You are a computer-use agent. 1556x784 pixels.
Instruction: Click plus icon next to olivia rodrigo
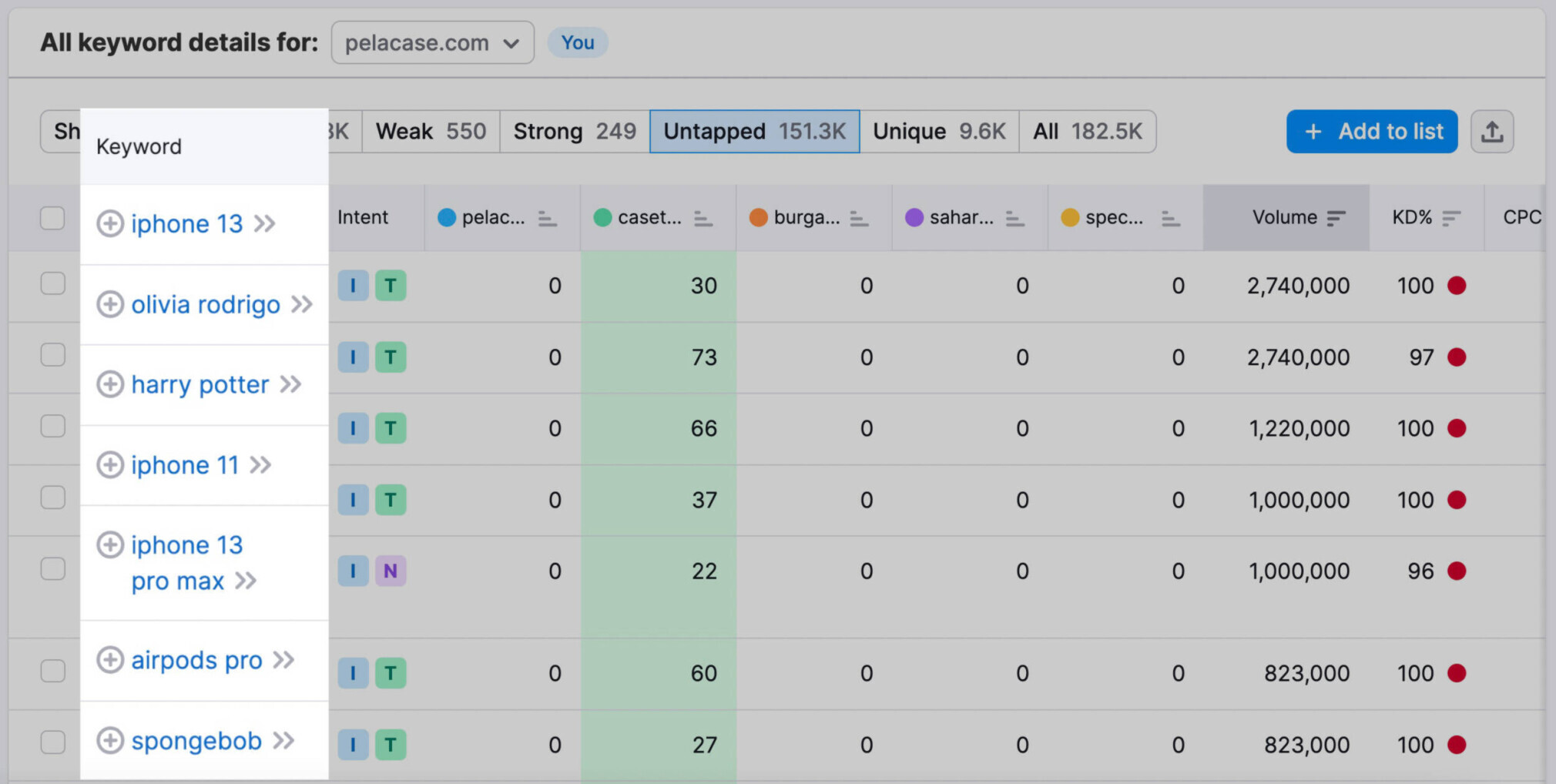110,304
